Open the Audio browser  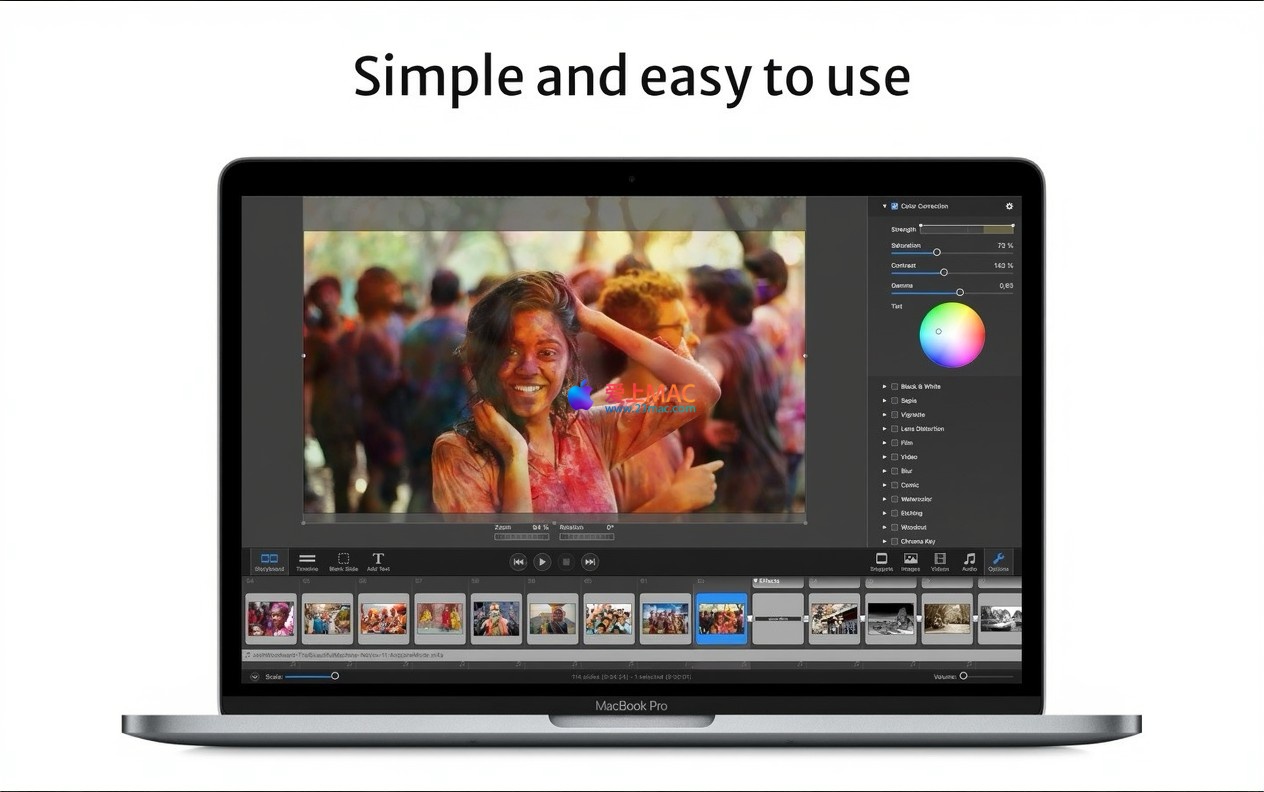click(x=969, y=561)
